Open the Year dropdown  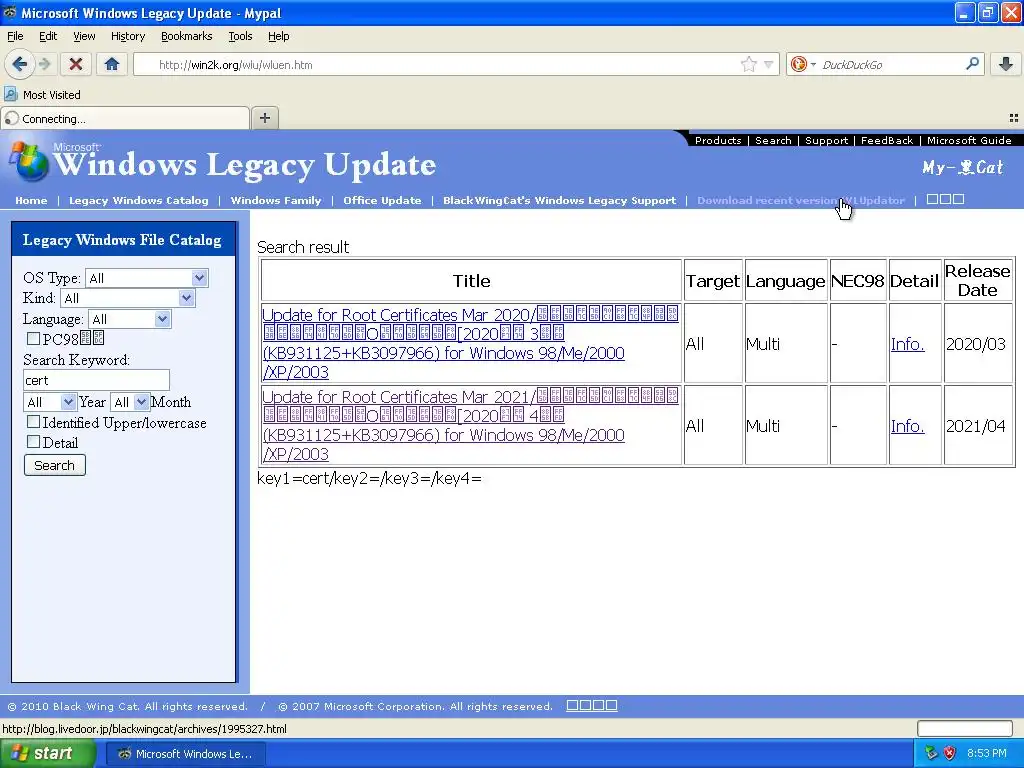coord(50,402)
